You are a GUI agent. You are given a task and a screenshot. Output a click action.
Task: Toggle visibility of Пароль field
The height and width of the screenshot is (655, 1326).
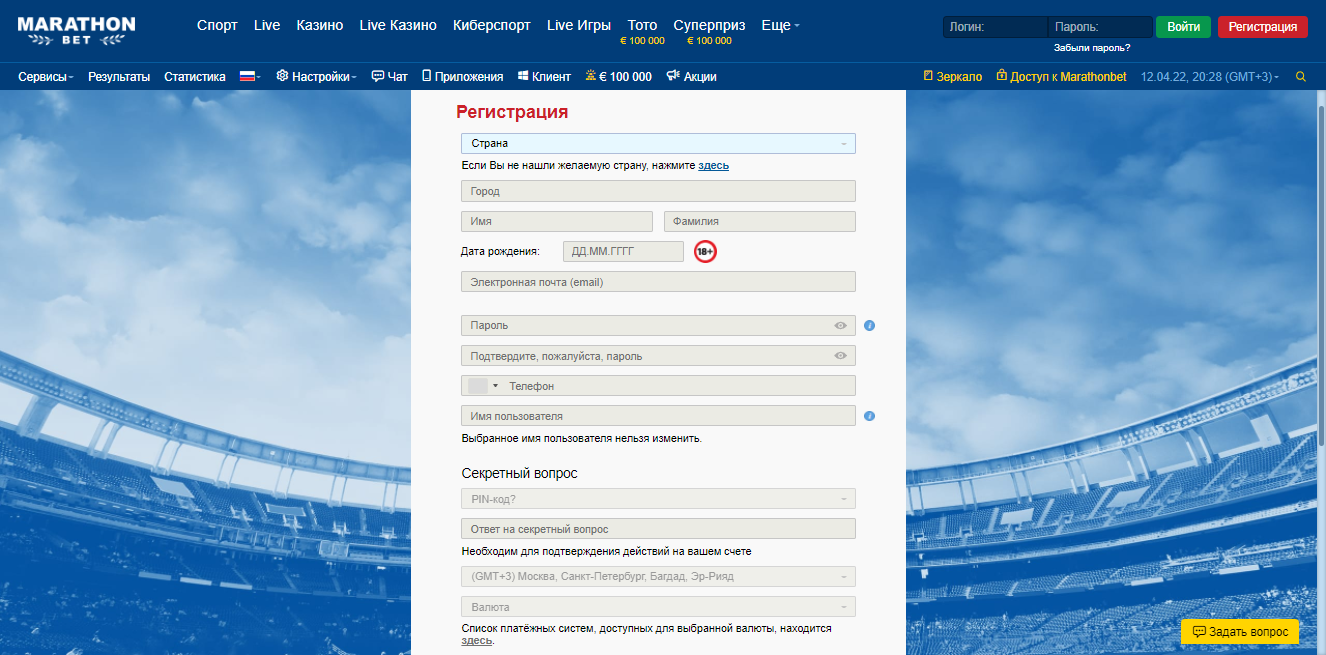click(841, 326)
